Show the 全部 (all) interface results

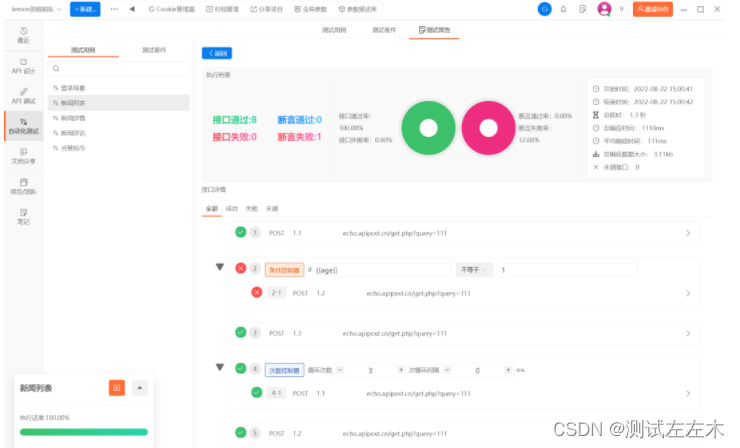[x=212, y=209]
